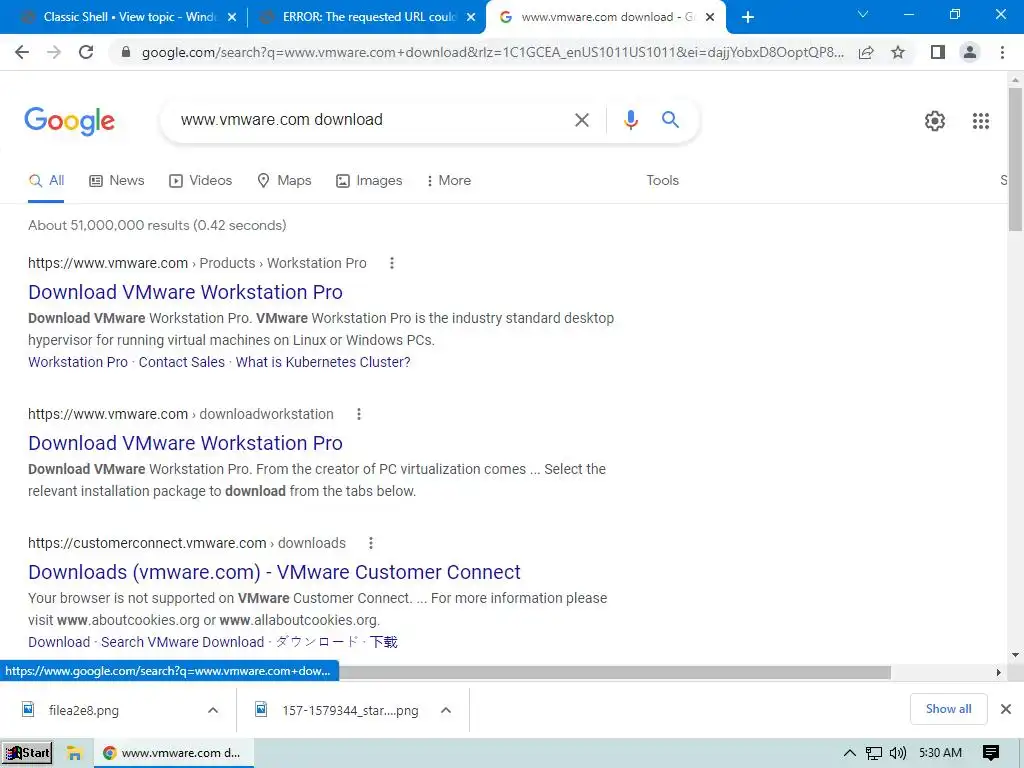Open Google apps grid

click(980, 121)
